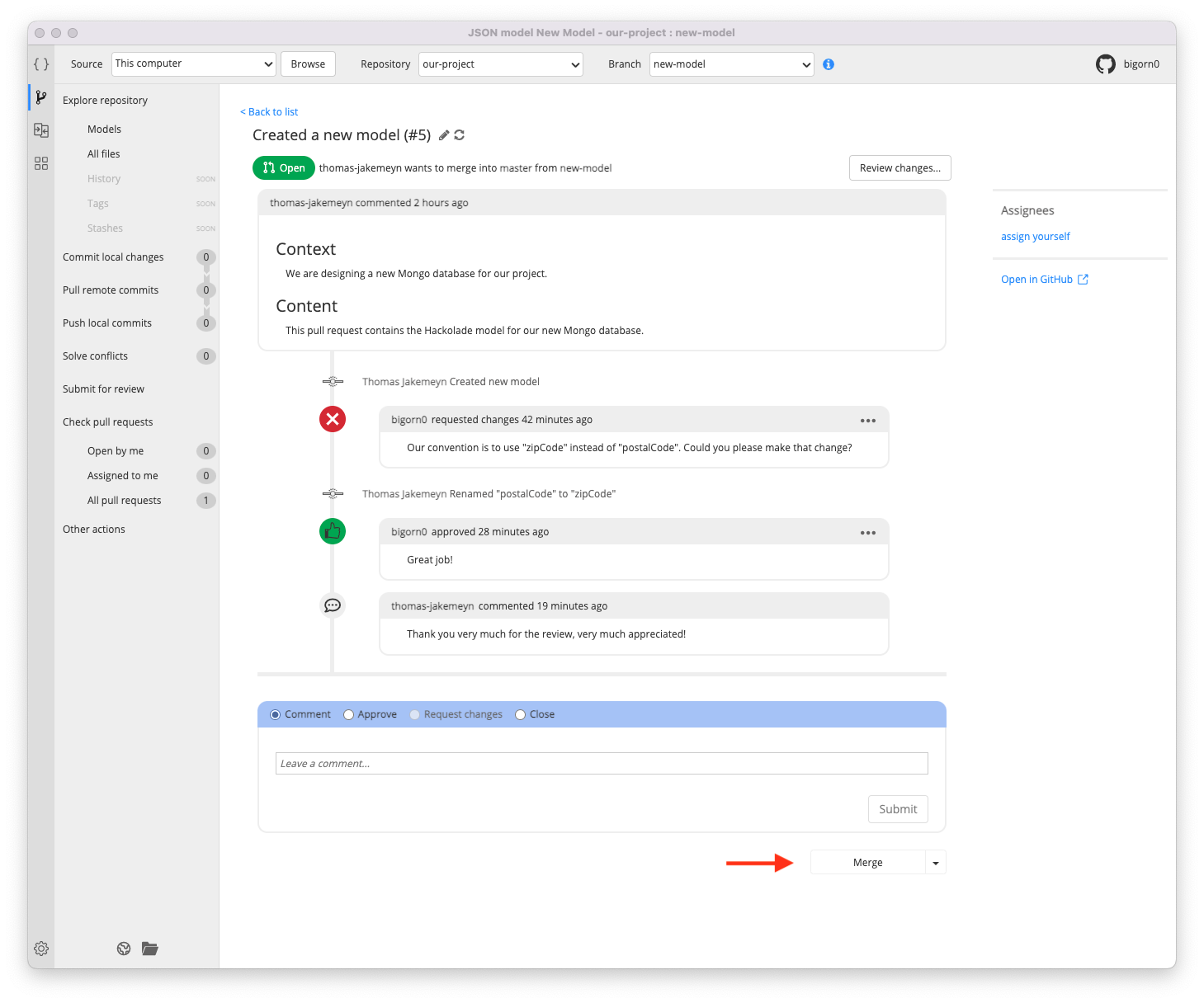1204x1003 pixels.
Task: Open All pull requests in the sidebar
Action: point(124,500)
